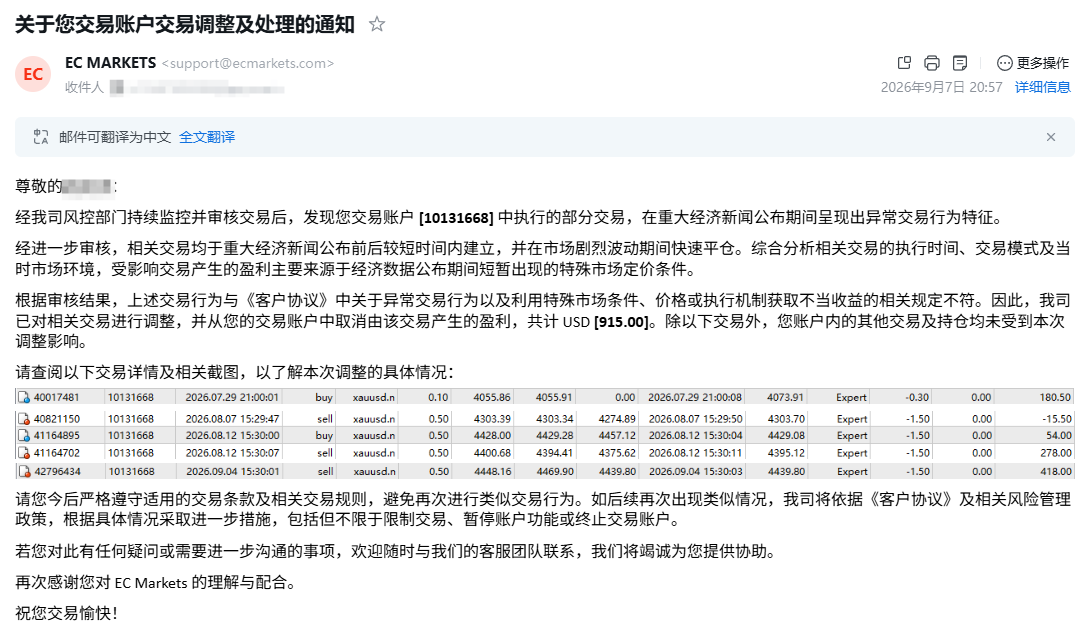Click price 4469.90 in last row

click(555, 472)
